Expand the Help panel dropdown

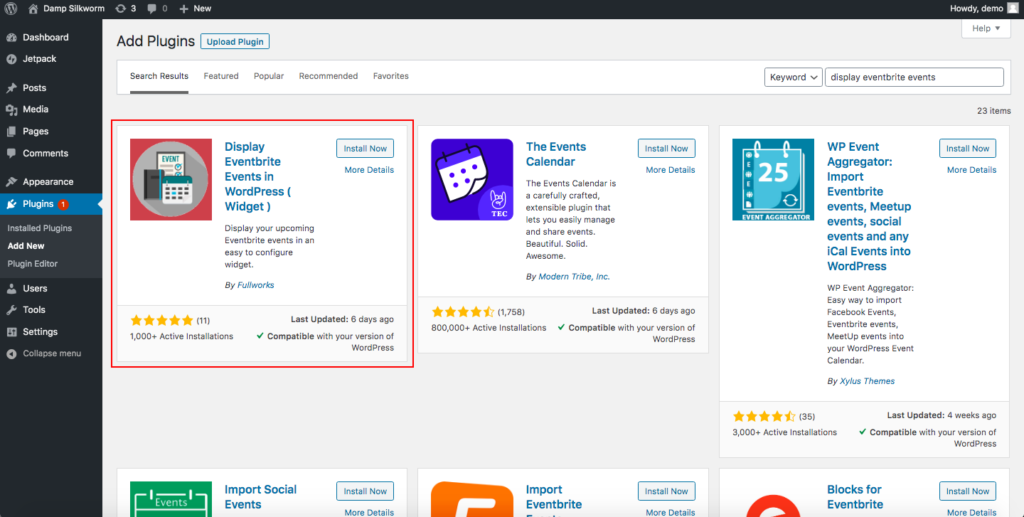(985, 29)
